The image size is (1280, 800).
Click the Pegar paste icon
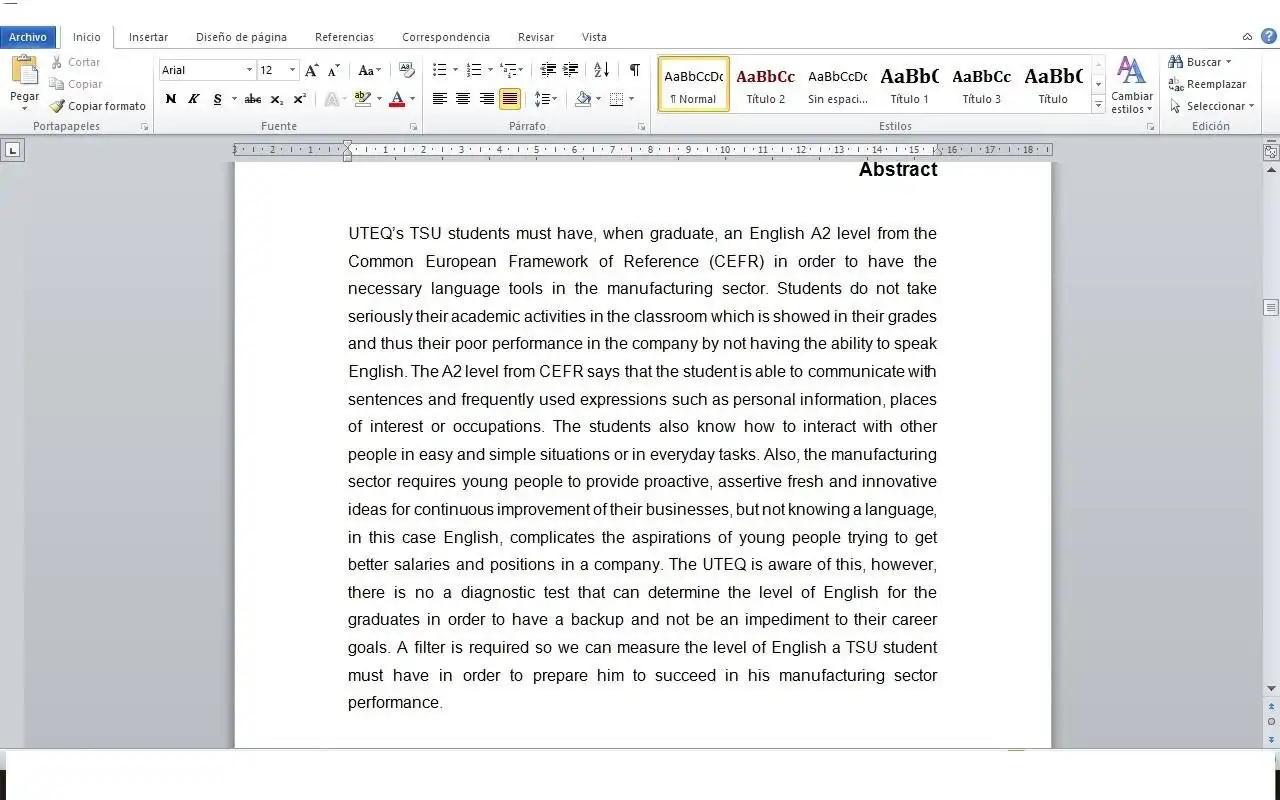(24, 71)
